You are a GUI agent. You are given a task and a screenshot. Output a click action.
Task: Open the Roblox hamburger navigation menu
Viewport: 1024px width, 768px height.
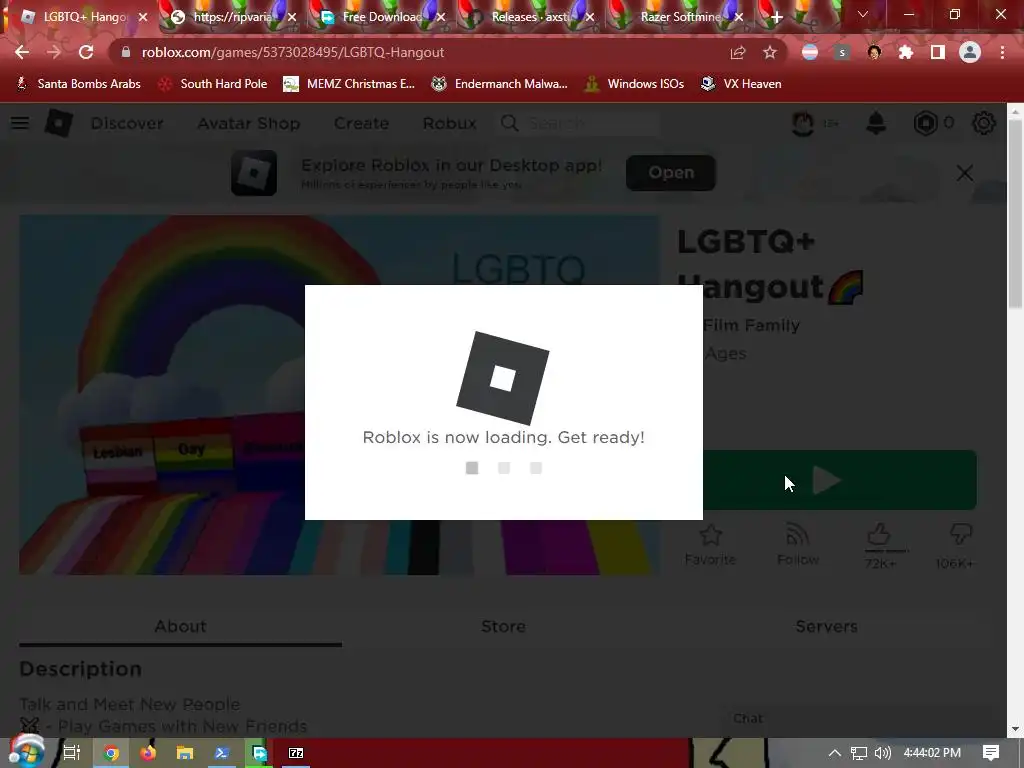(20, 123)
